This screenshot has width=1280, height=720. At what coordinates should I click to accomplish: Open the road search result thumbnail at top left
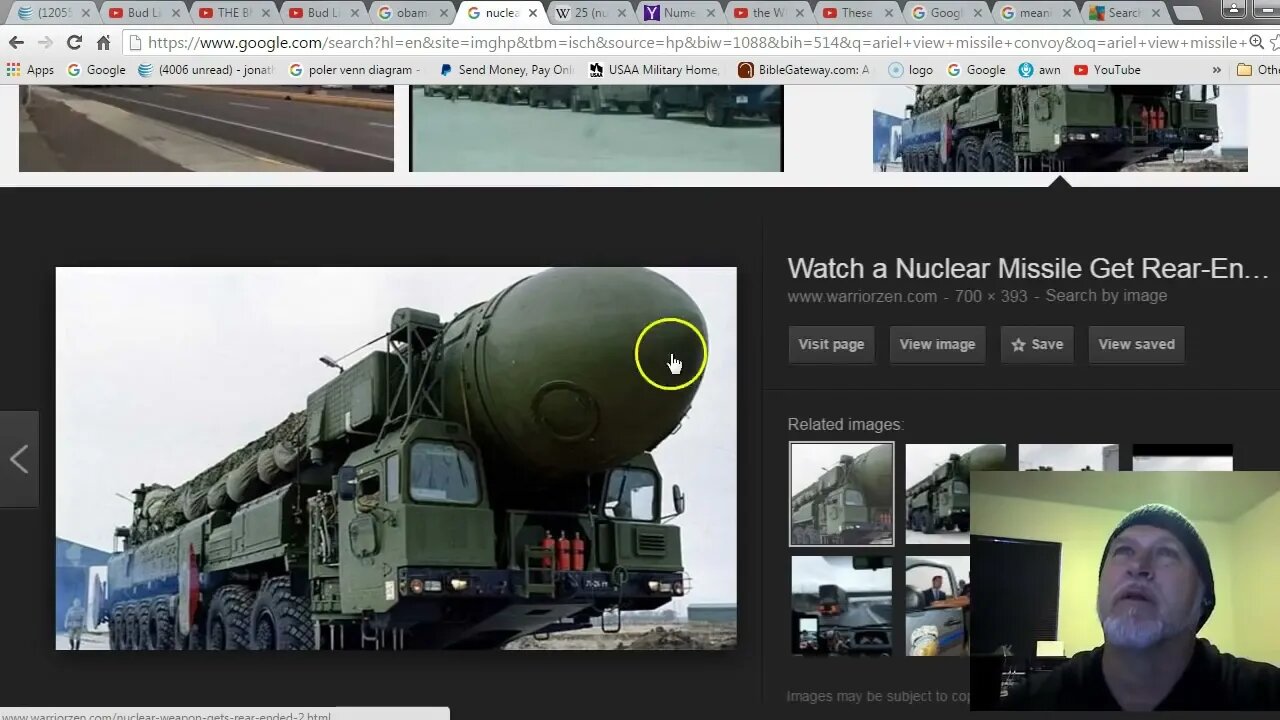tap(206, 128)
